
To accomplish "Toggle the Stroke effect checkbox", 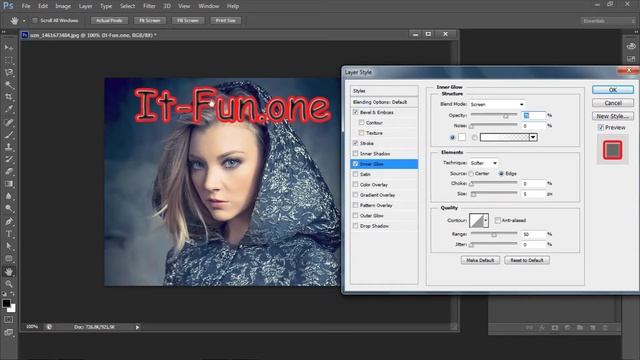I will click(356, 143).
